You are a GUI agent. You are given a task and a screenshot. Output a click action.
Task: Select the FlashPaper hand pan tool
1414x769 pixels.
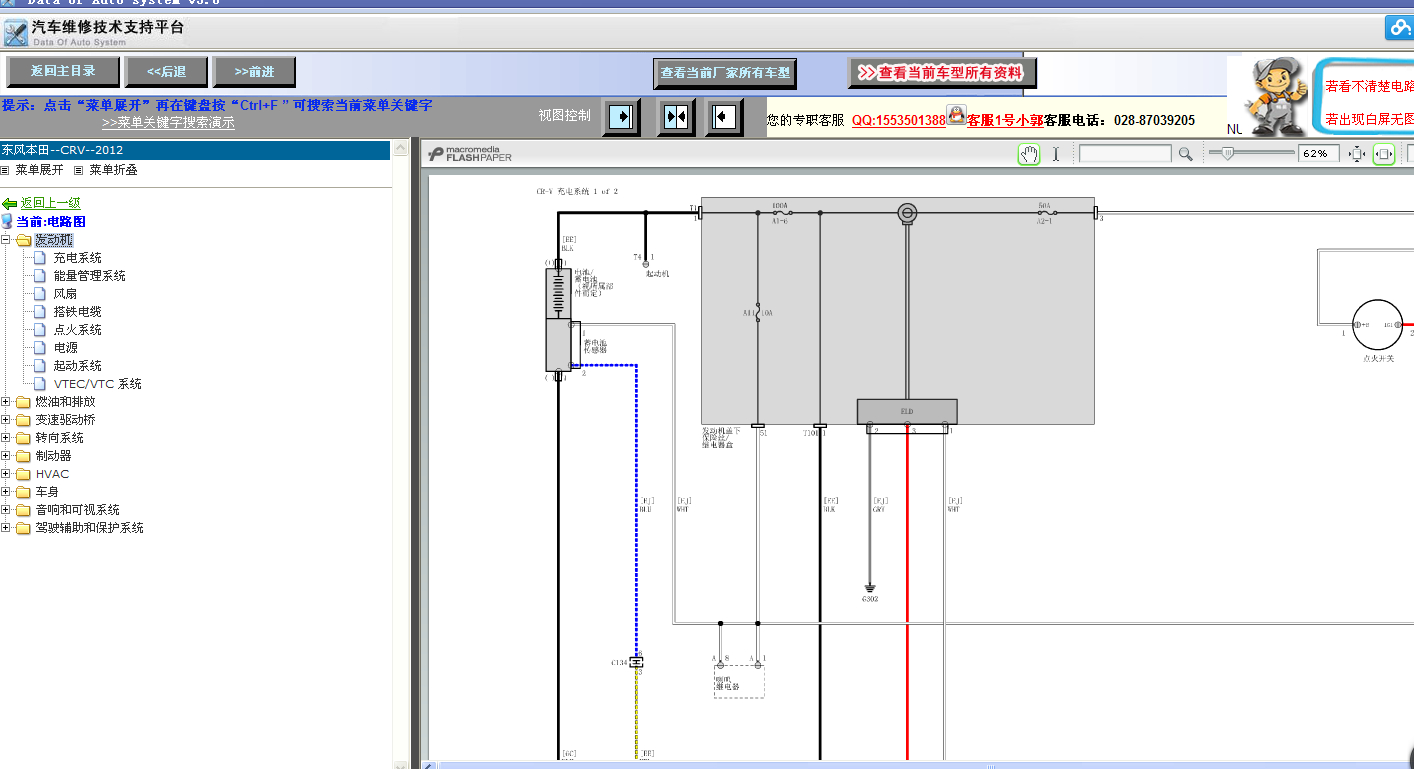pos(1029,154)
